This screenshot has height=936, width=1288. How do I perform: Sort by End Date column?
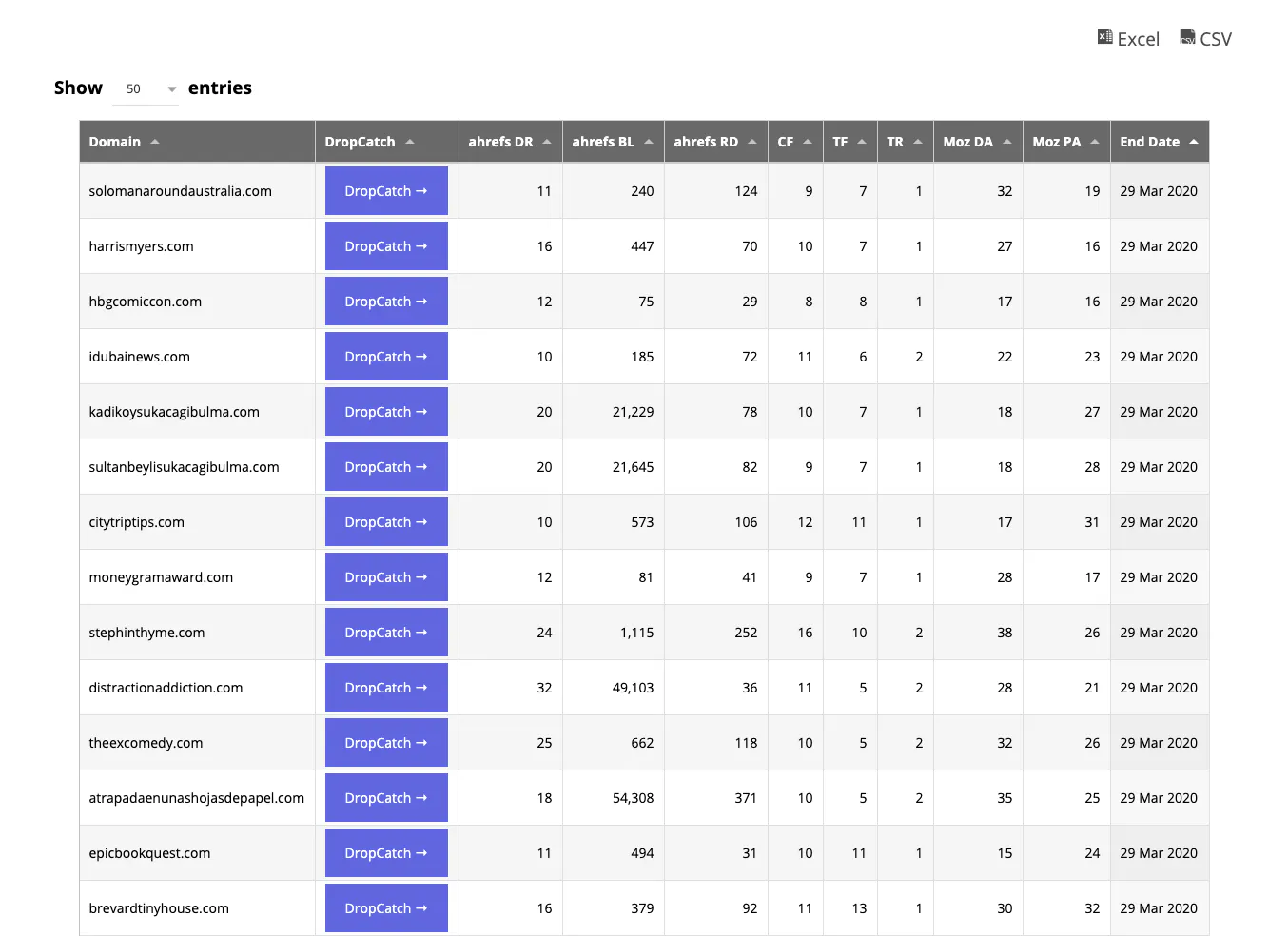(x=1160, y=142)
